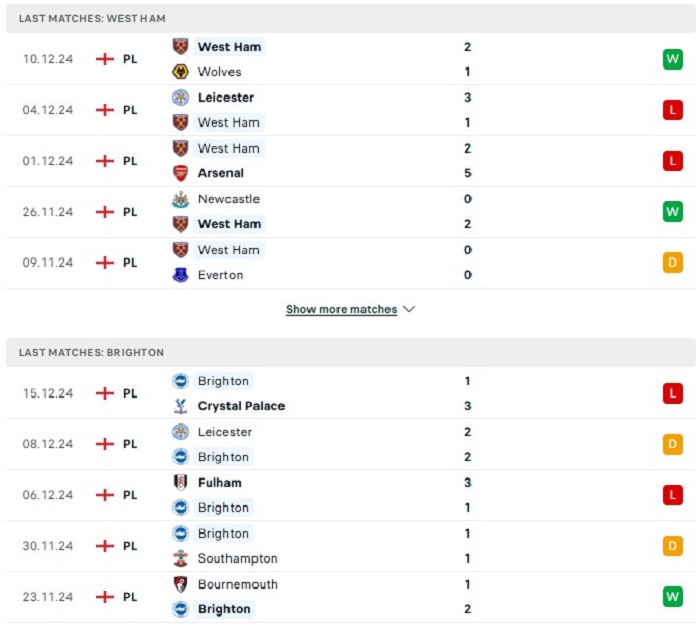Screen dimensions: 700x629
Task: Click the Everton club crest icon
Action: (180, 275)
